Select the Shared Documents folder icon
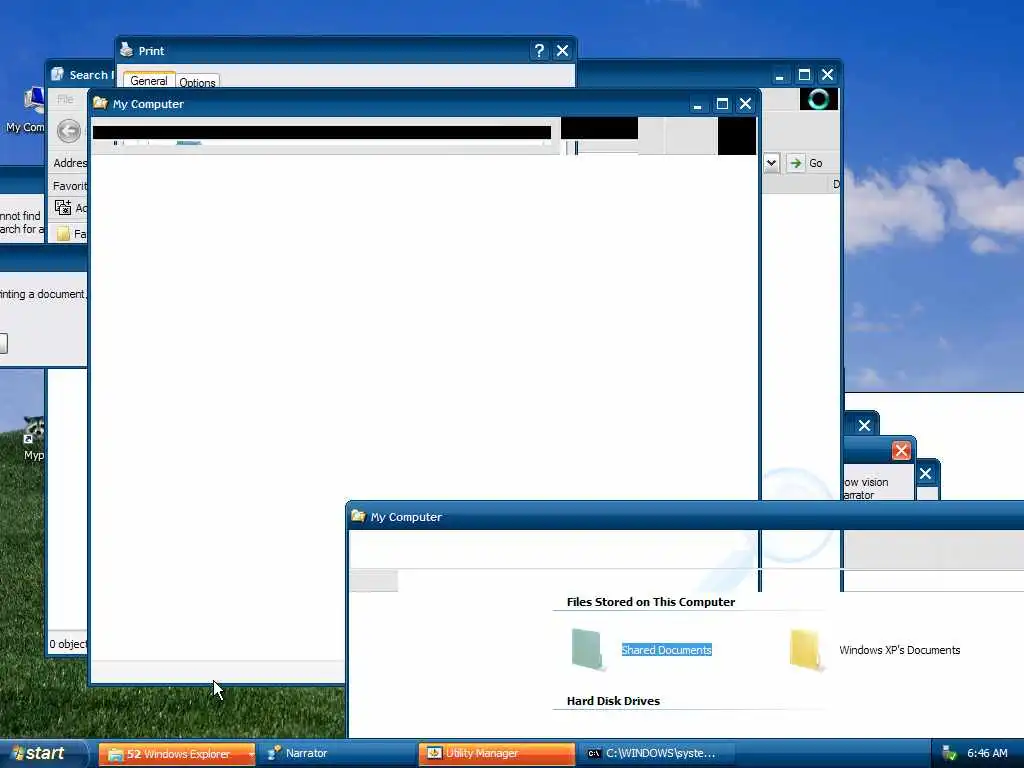This screenshot has width=1024, height=768. pyautogui.click(x=586, y=649)
